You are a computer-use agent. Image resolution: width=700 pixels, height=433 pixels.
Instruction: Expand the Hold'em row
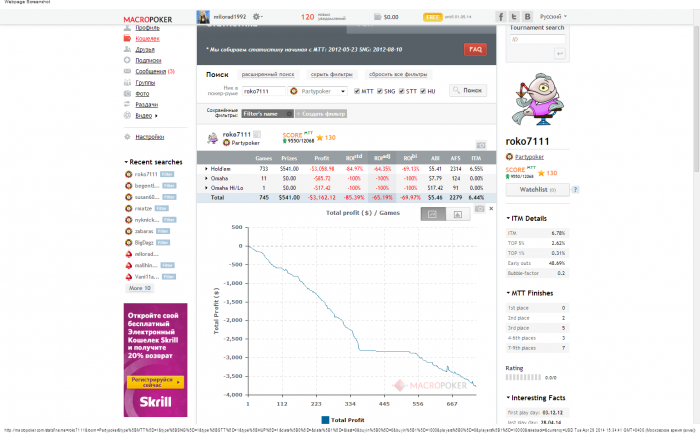pos(206,169)
